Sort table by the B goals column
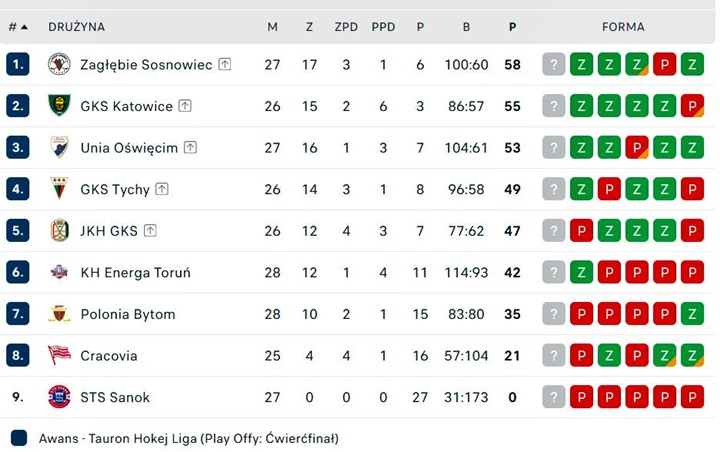Screen dimensions: 720x452 tap(466, 27)
